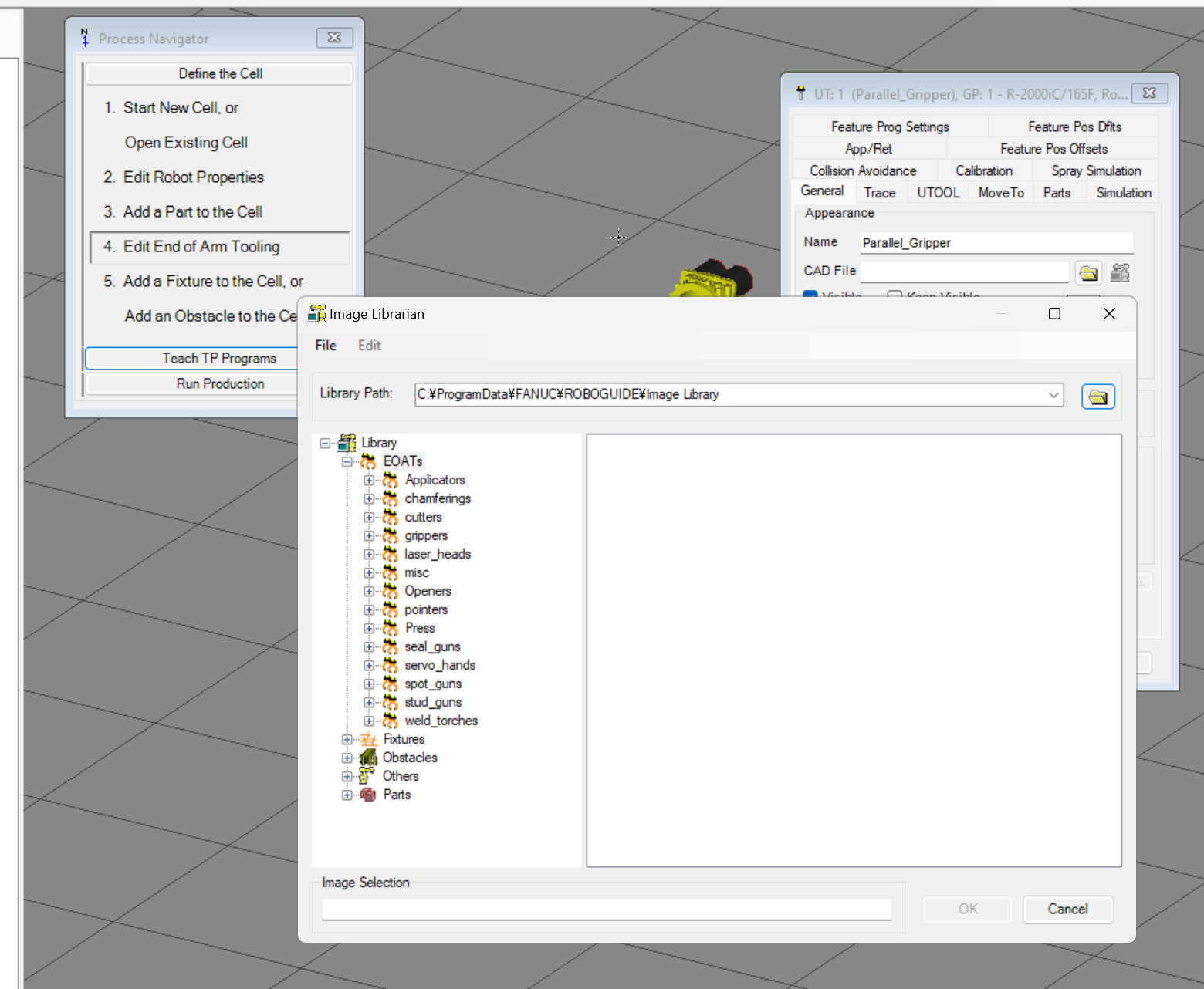The width and height of the screenshot is (1204, 989).
Task: Click Teach TP Programs button
Action: click(219, 359)
